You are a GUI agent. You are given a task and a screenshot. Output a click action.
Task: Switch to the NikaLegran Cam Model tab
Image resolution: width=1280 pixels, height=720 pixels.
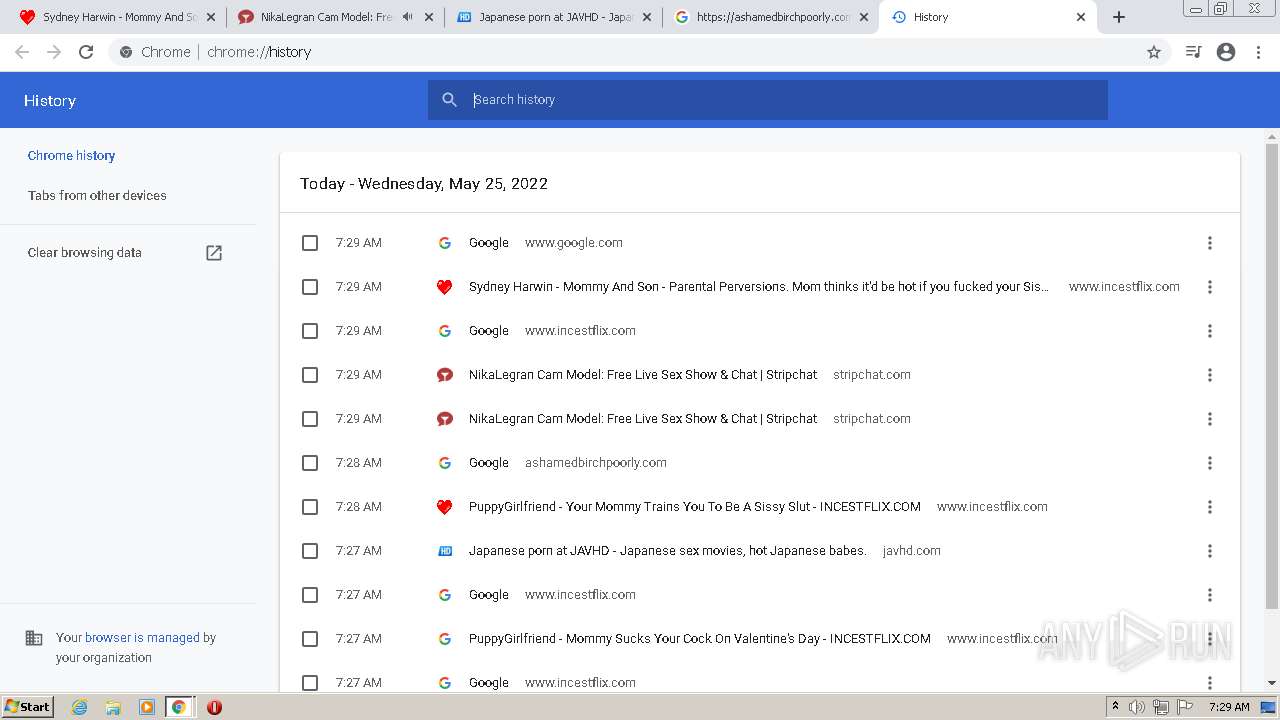pyautogui.click(x=335, y=17)
